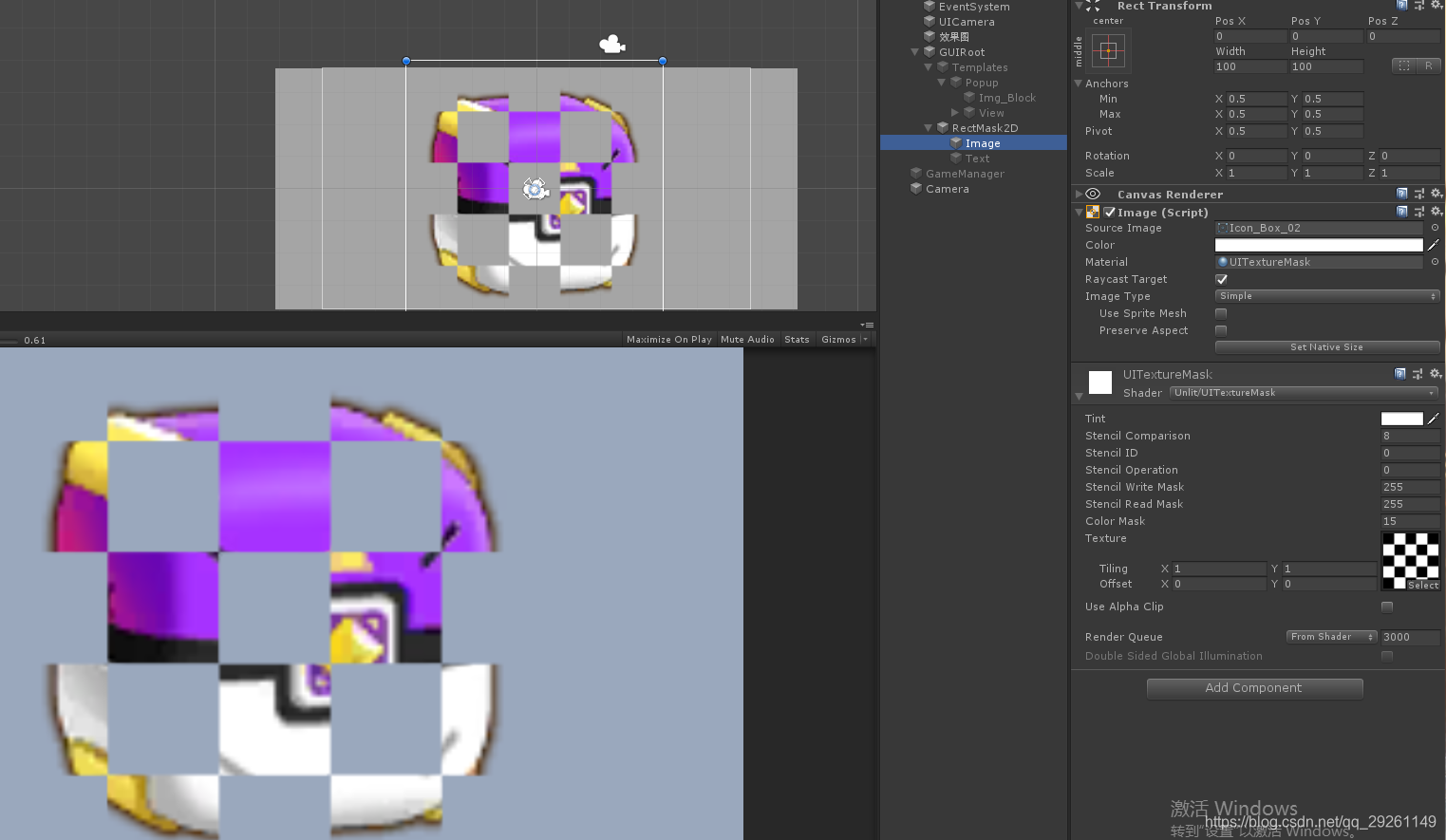Viewport: 1446px width, 840px height.
Task: Open Image Color swatch picker
Action: pos(1319,245)
